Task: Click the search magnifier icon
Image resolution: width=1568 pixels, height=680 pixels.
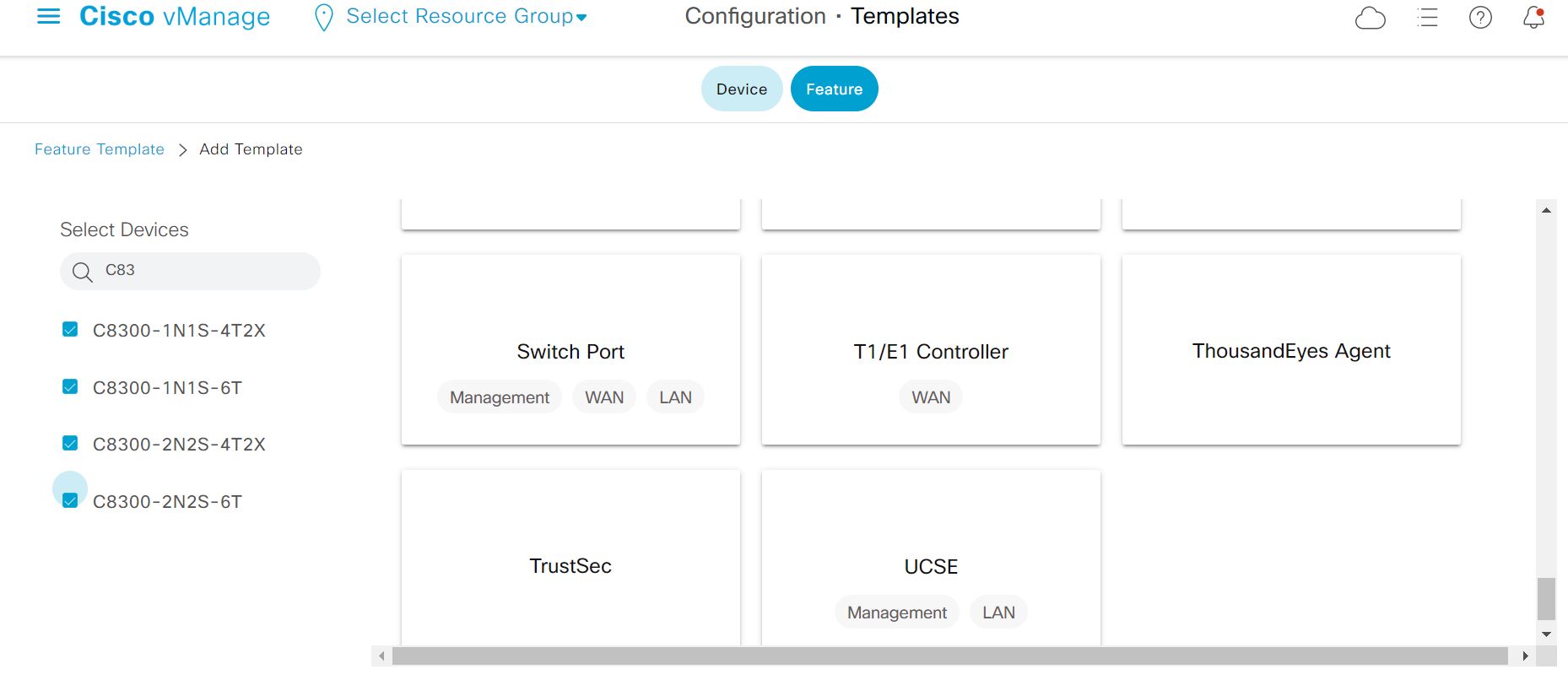Action: click(82, 272)
